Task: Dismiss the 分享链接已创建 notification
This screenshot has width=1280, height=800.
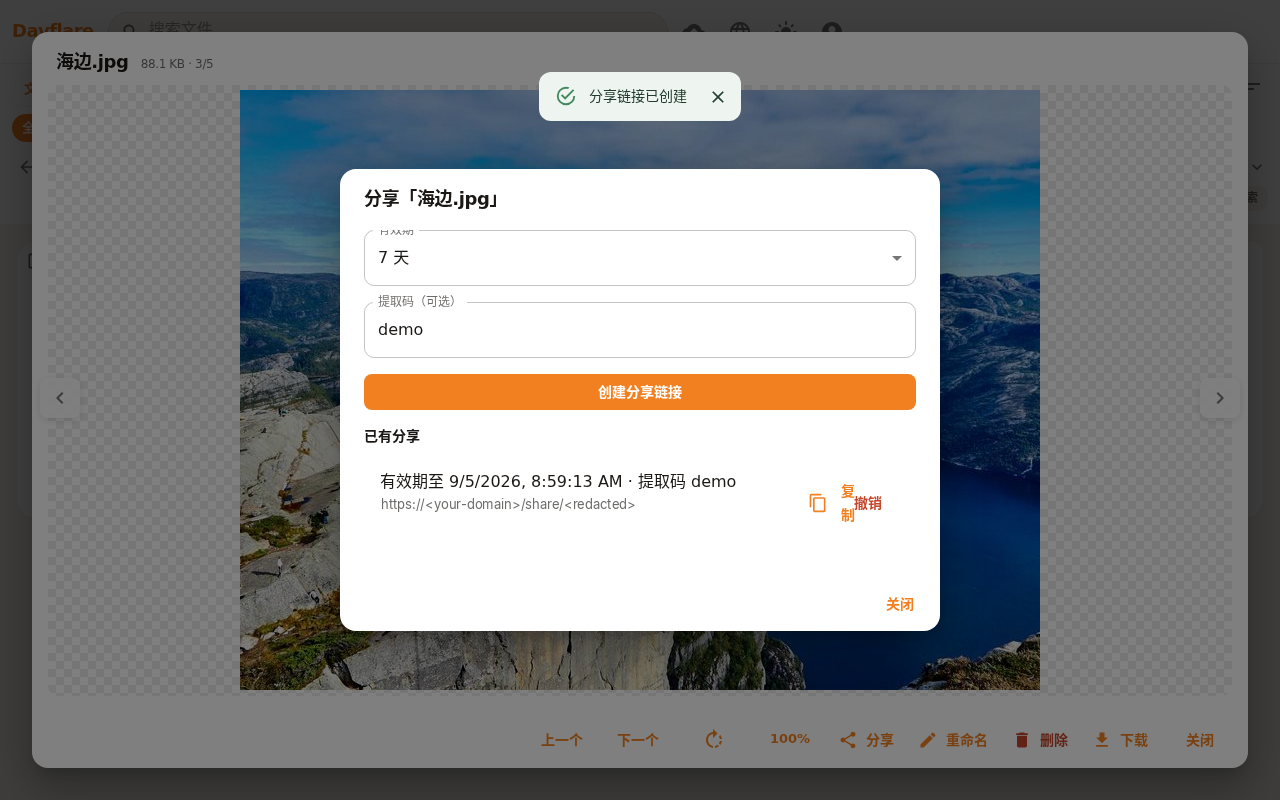Action: pos(717,97)
